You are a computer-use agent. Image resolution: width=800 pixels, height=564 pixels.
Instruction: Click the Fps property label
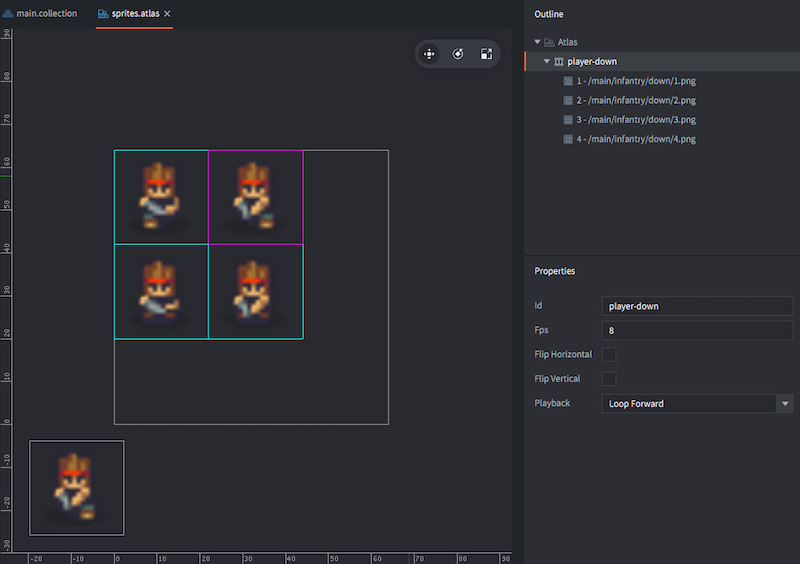541,330
